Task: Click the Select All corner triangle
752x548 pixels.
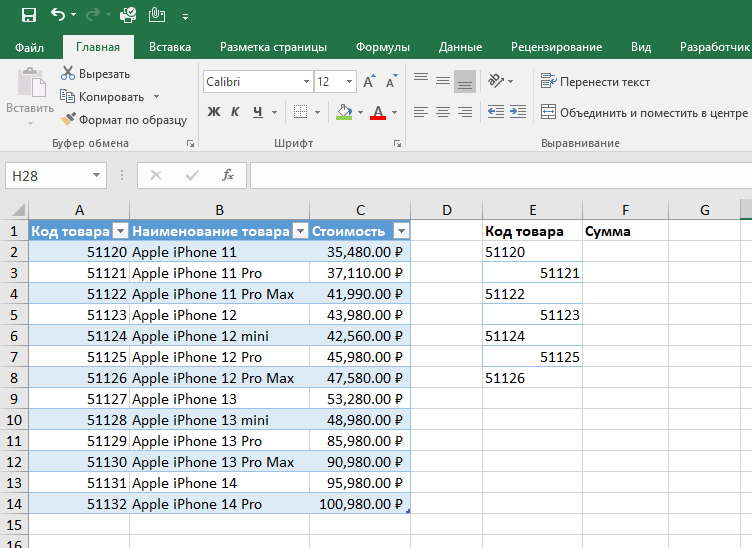Action: (17, 210)
